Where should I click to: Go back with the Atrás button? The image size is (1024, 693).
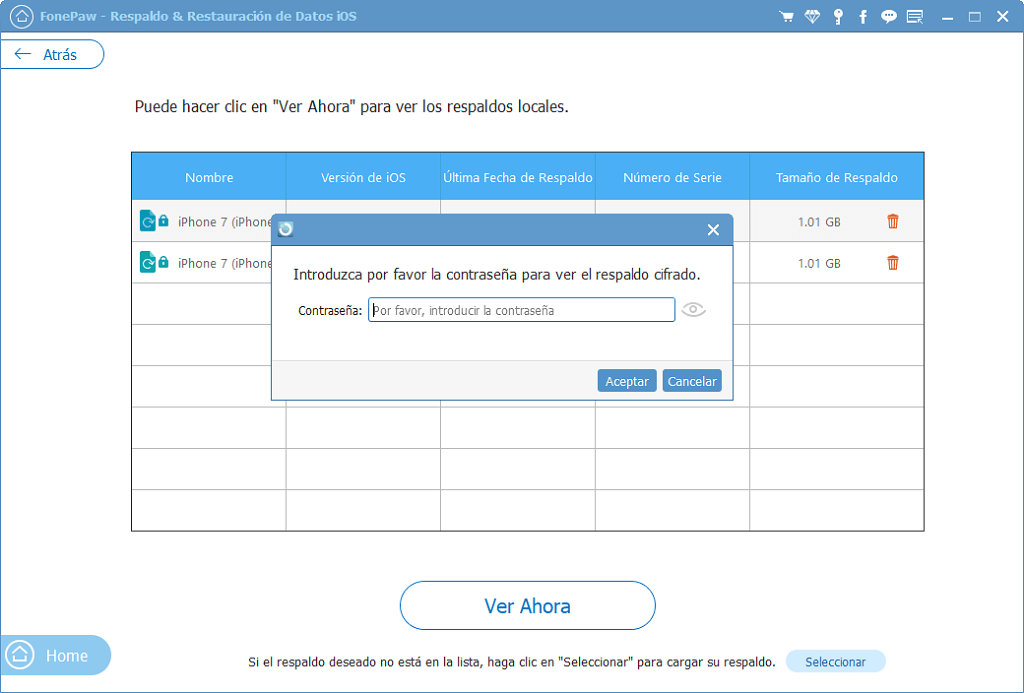[x=52, y=55]
